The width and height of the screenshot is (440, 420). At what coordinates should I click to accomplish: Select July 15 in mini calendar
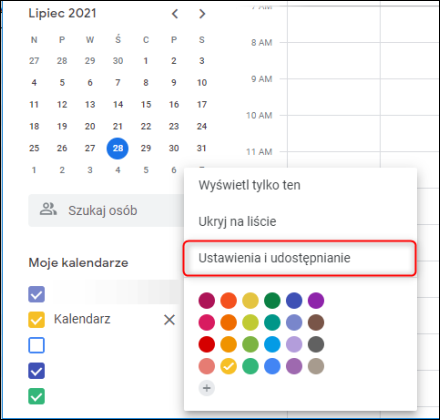(x=146, y=105)
